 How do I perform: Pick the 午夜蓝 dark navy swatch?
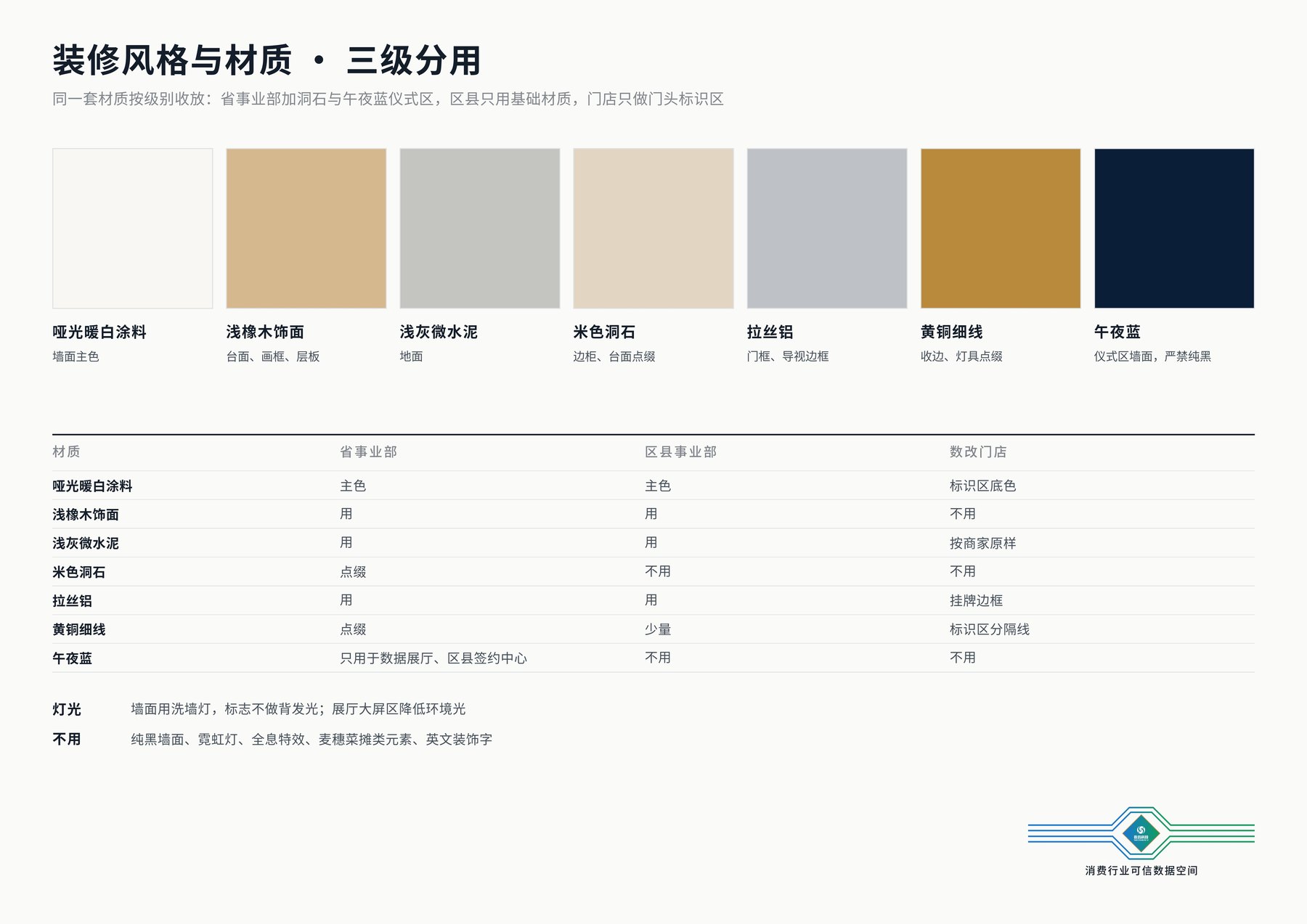(1174, 229)
